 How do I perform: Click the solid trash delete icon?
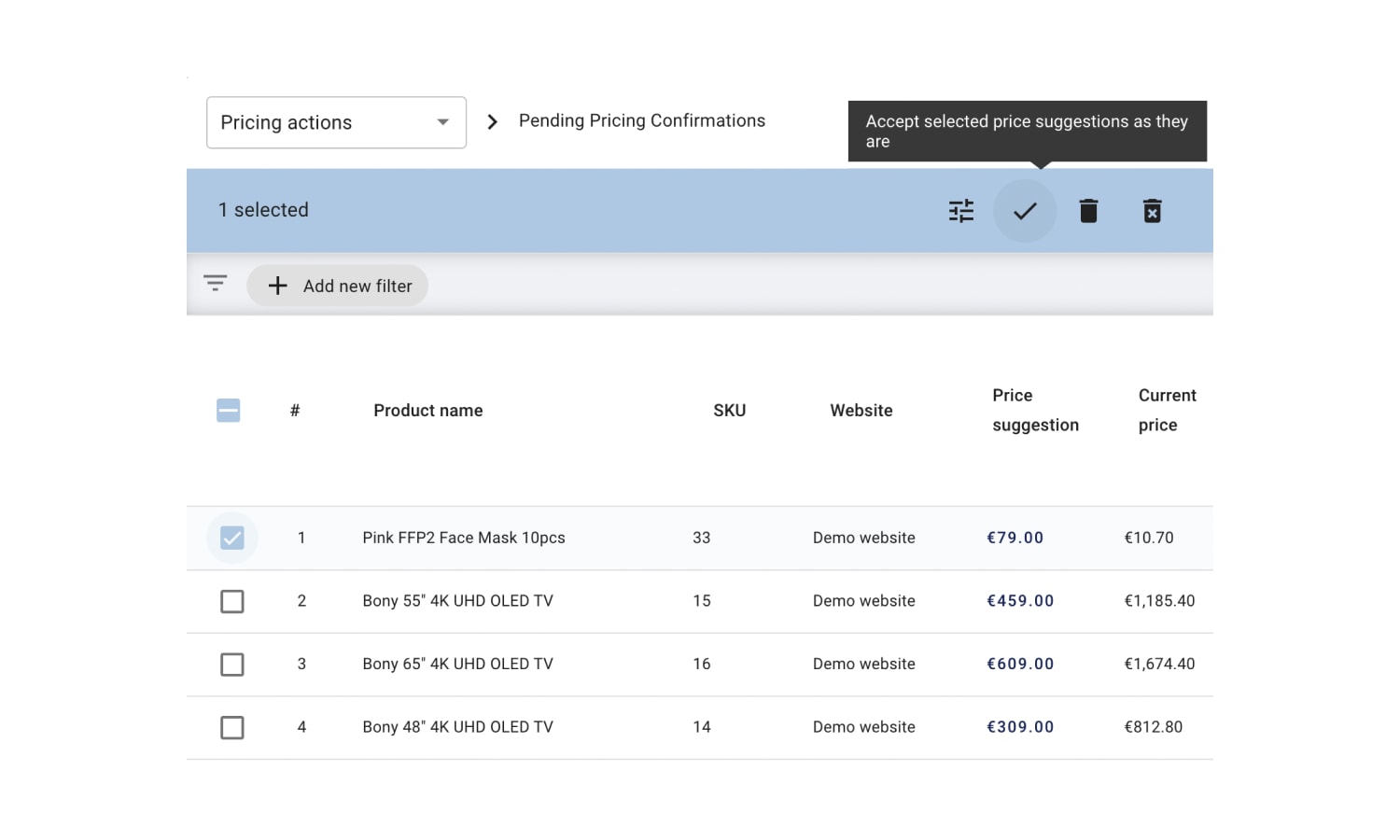[x=1088, y=211]
